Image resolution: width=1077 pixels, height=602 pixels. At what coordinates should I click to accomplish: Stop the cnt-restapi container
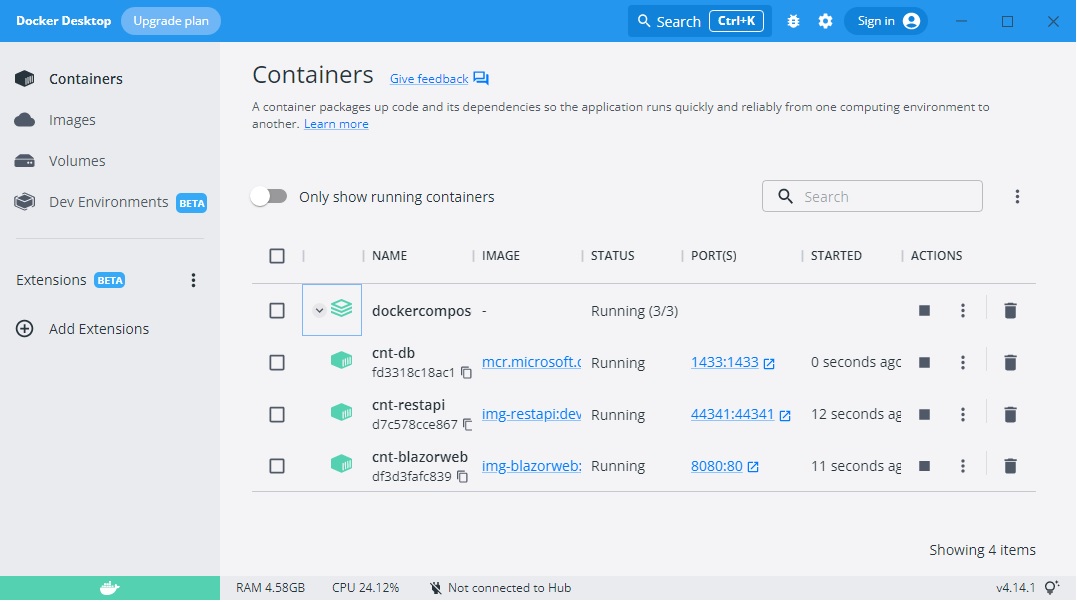tap(925, 414)
